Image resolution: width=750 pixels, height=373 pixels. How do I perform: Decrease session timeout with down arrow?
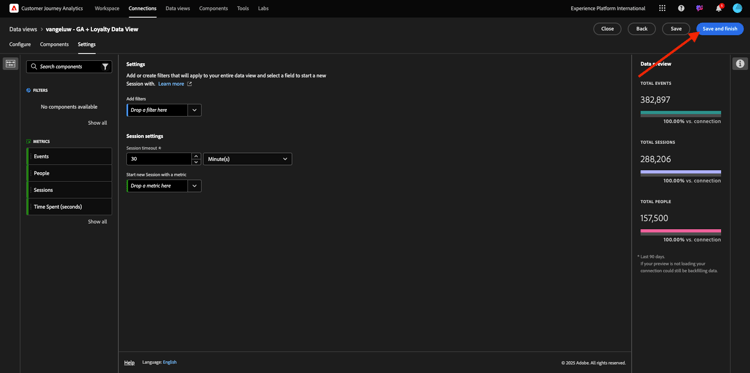click(196, 162)
